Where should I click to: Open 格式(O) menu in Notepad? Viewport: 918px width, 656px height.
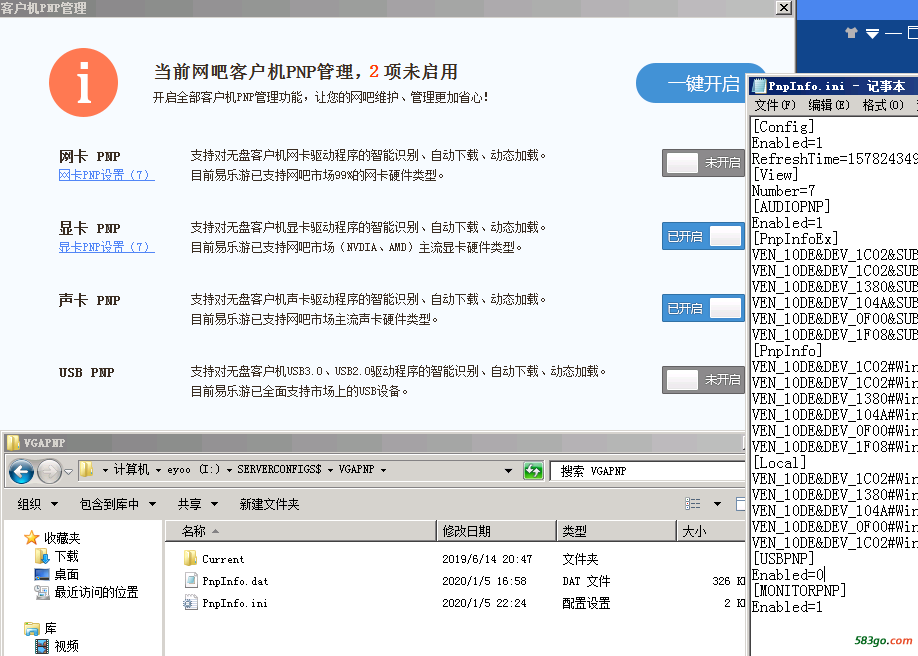click(883, 105)
